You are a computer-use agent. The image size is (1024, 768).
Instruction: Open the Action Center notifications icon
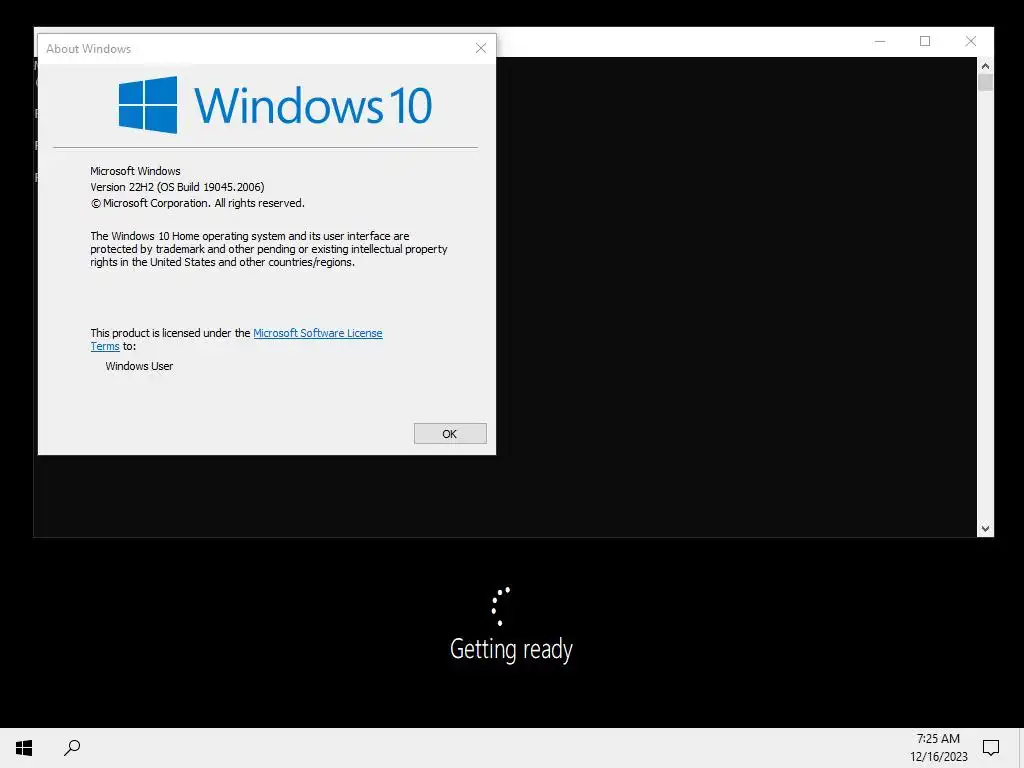click(991, 748)
